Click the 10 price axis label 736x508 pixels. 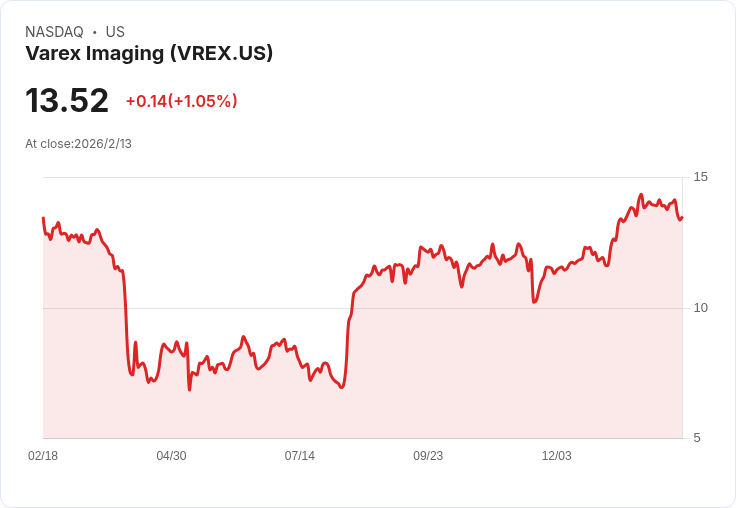(700, 308)
